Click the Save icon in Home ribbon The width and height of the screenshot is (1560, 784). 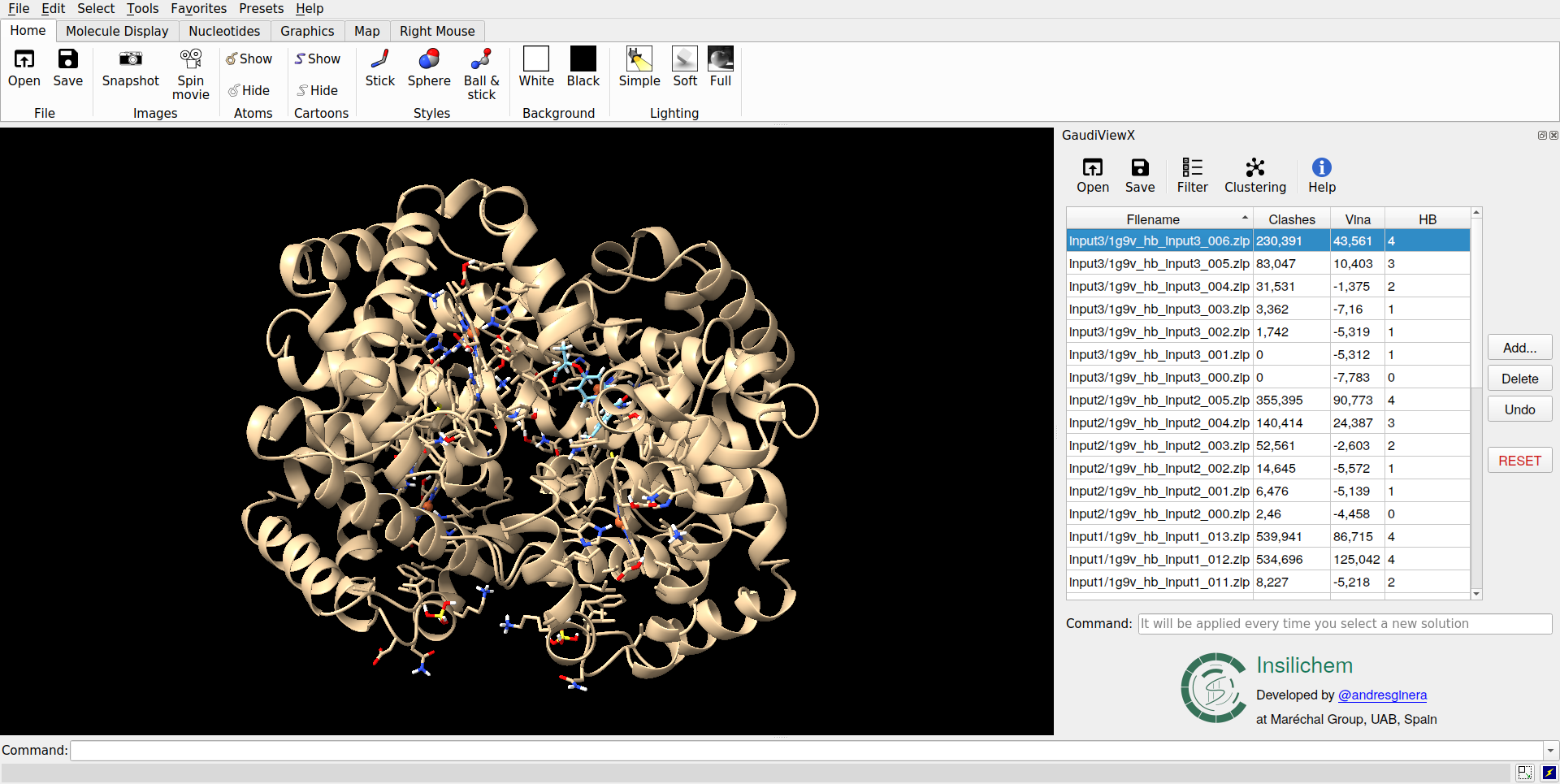68,67
